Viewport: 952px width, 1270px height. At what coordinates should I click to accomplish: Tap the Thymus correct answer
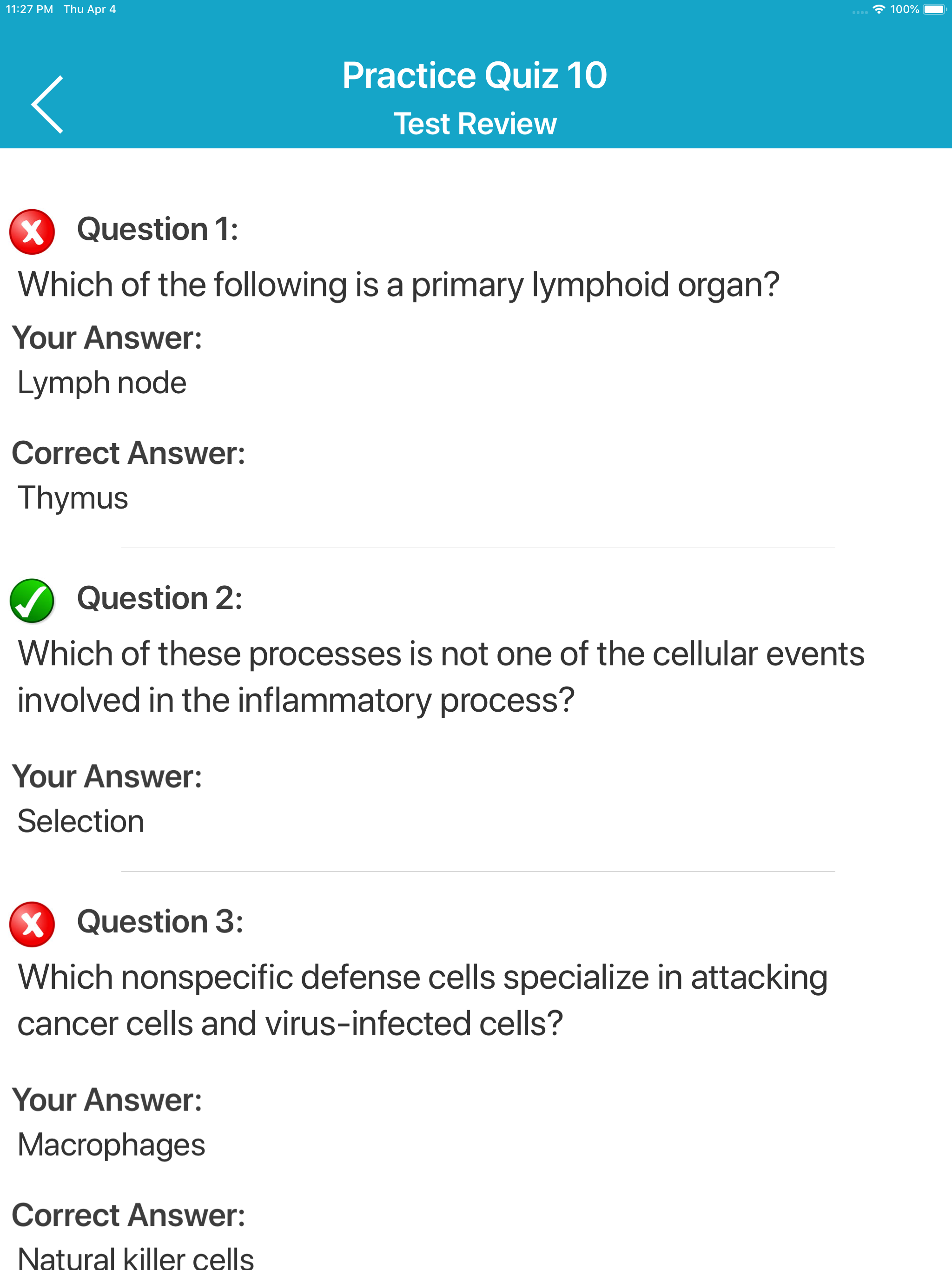[73, 497]
